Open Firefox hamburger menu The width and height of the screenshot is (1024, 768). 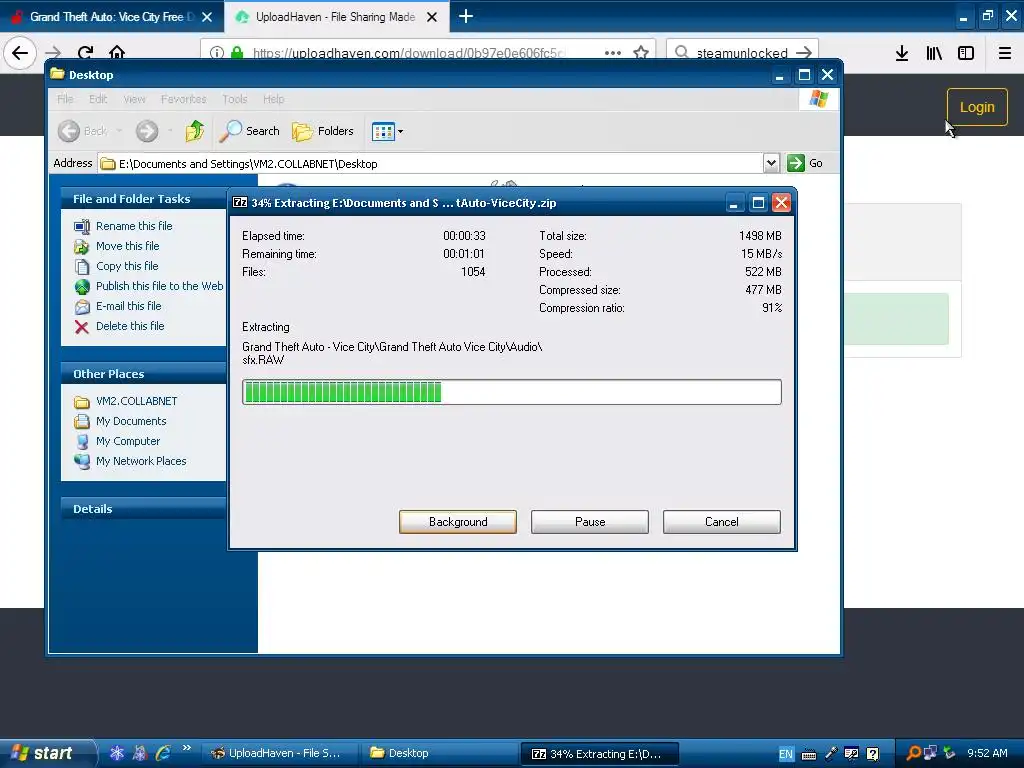point(1005,53)
